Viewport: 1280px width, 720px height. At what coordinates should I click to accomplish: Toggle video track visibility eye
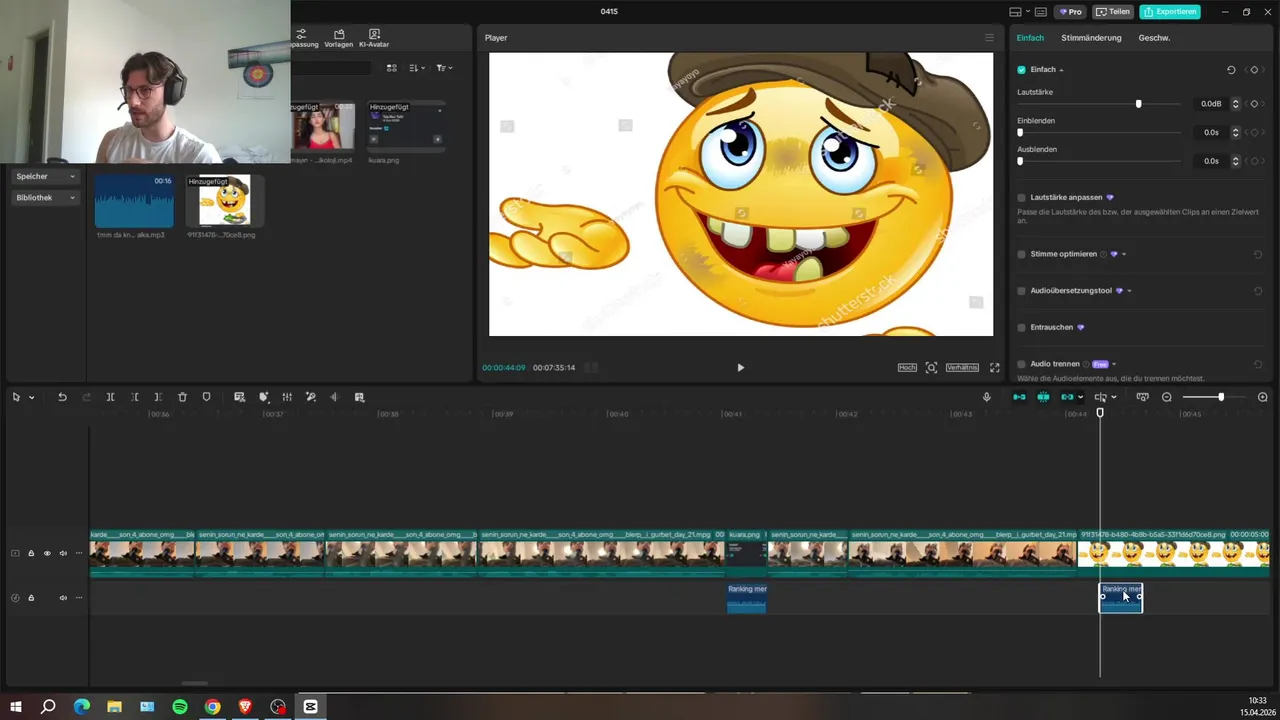coord(47,553)
